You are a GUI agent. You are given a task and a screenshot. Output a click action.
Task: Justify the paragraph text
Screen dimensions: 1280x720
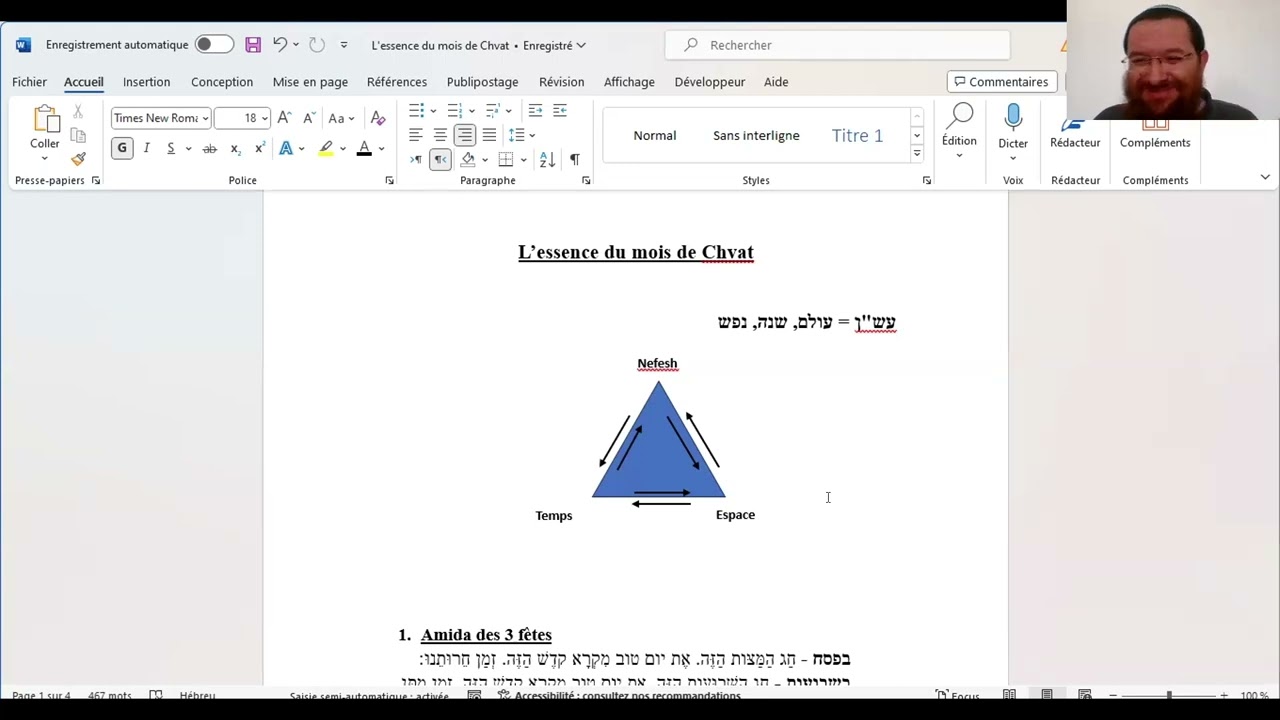coord(489,135)
